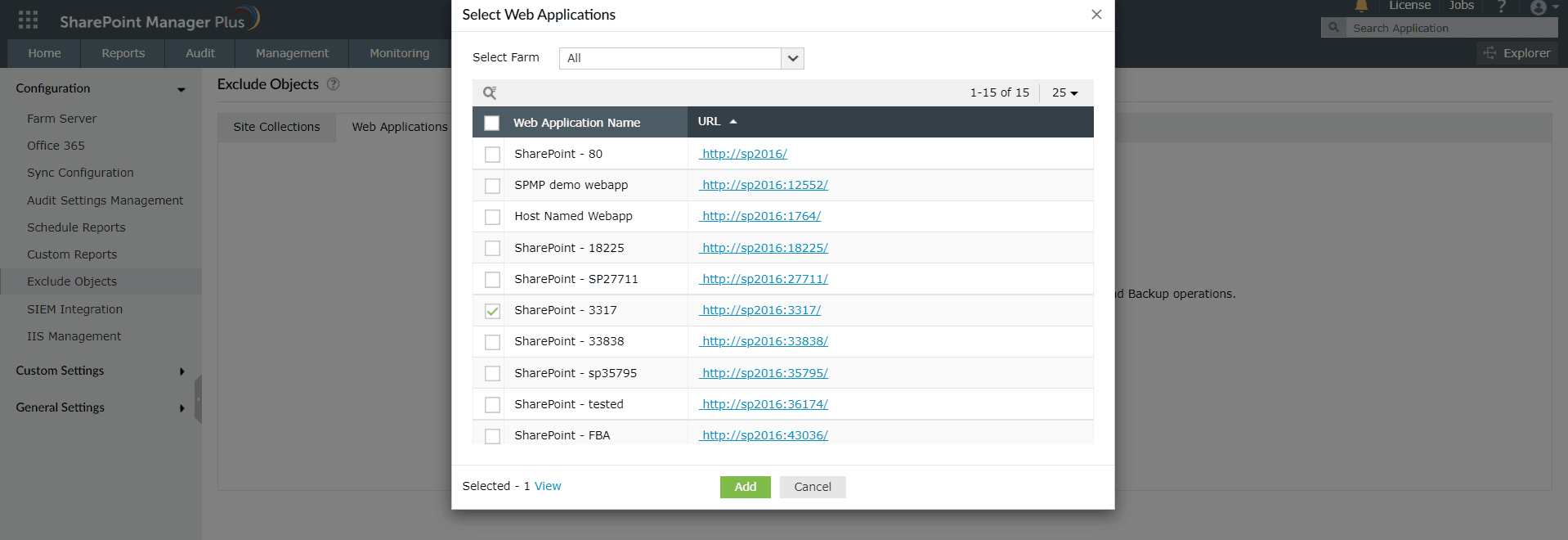Select Farm Server in the sidebar
The width and height of the screenshot is (1568, 540).
tap(61, 119)
